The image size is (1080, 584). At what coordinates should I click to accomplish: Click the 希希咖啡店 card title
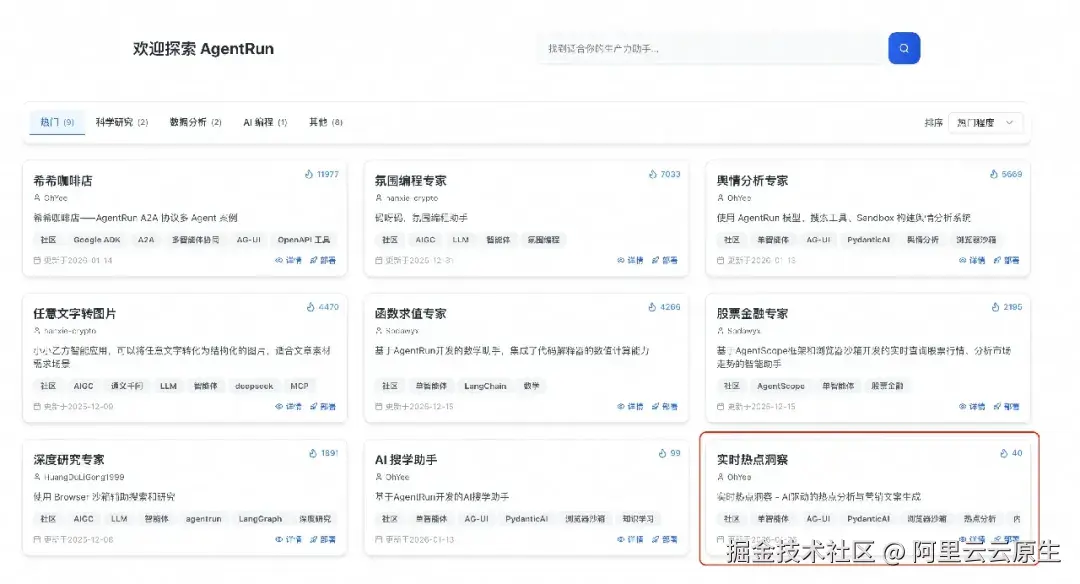click(63, 180)
